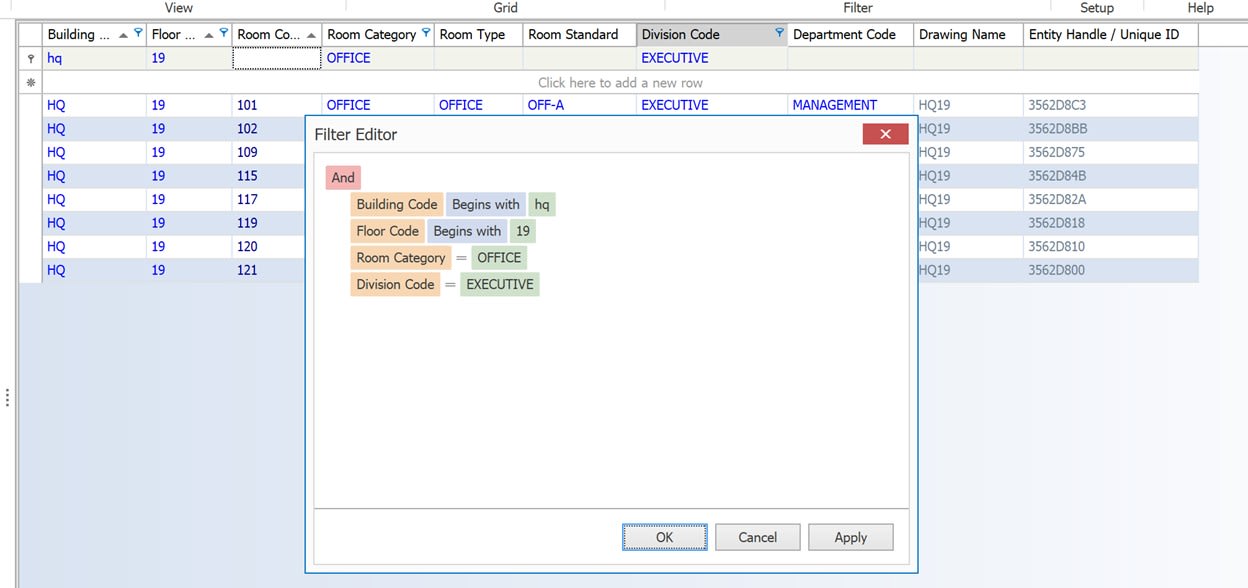
Task: Sort by the Room Standard column header
Action: (x=579, y=34)
